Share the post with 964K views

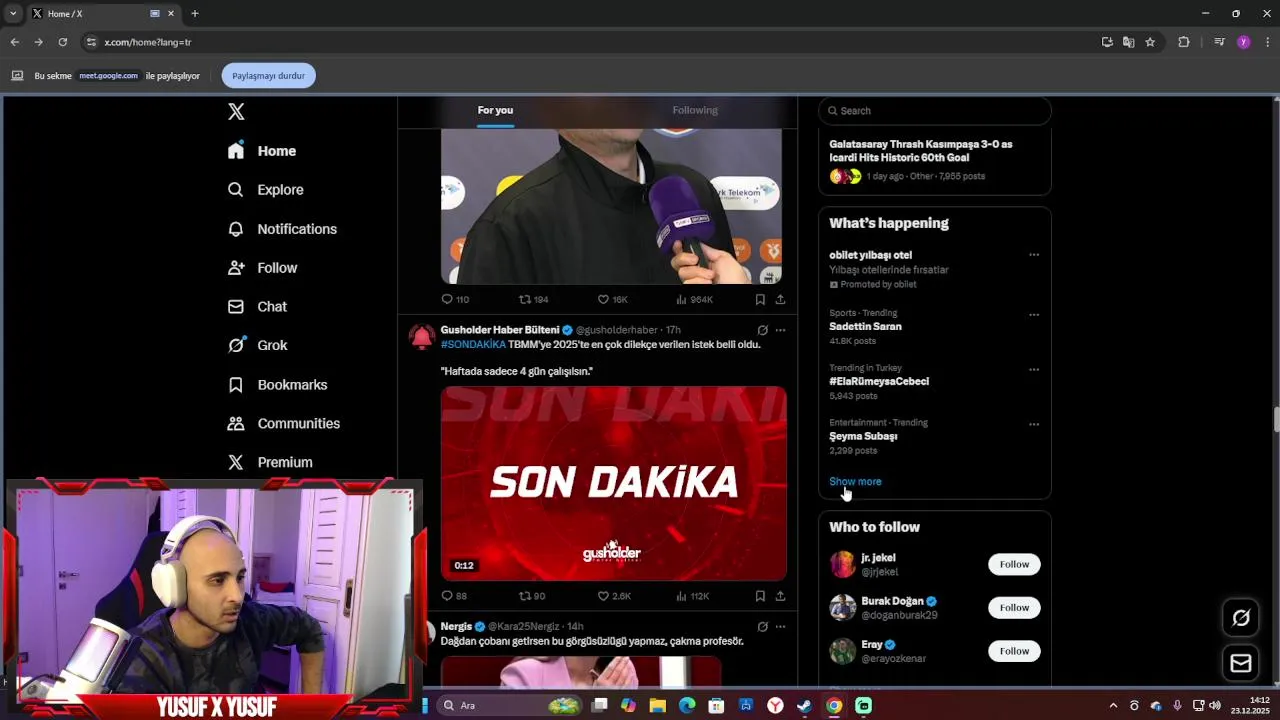click(780, 300)
